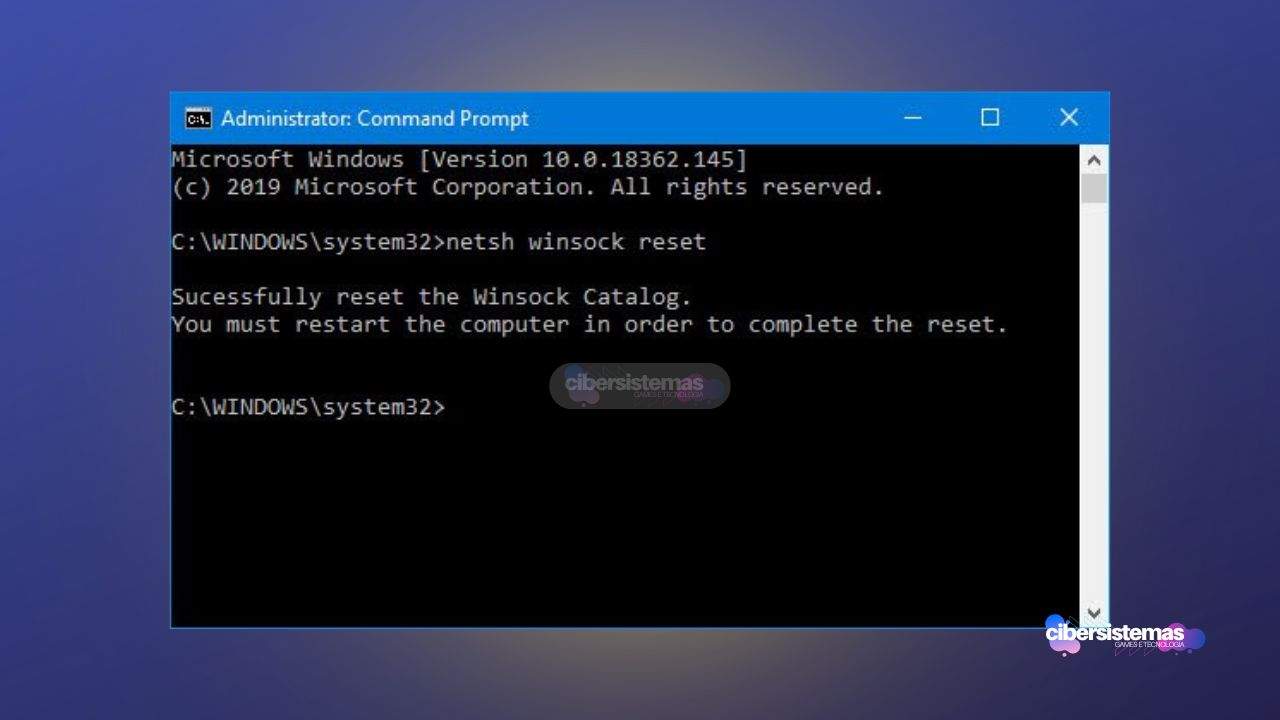Click the Microsoft Windows version line
This screenshot has width=1280, height=720.
(459, 160)
